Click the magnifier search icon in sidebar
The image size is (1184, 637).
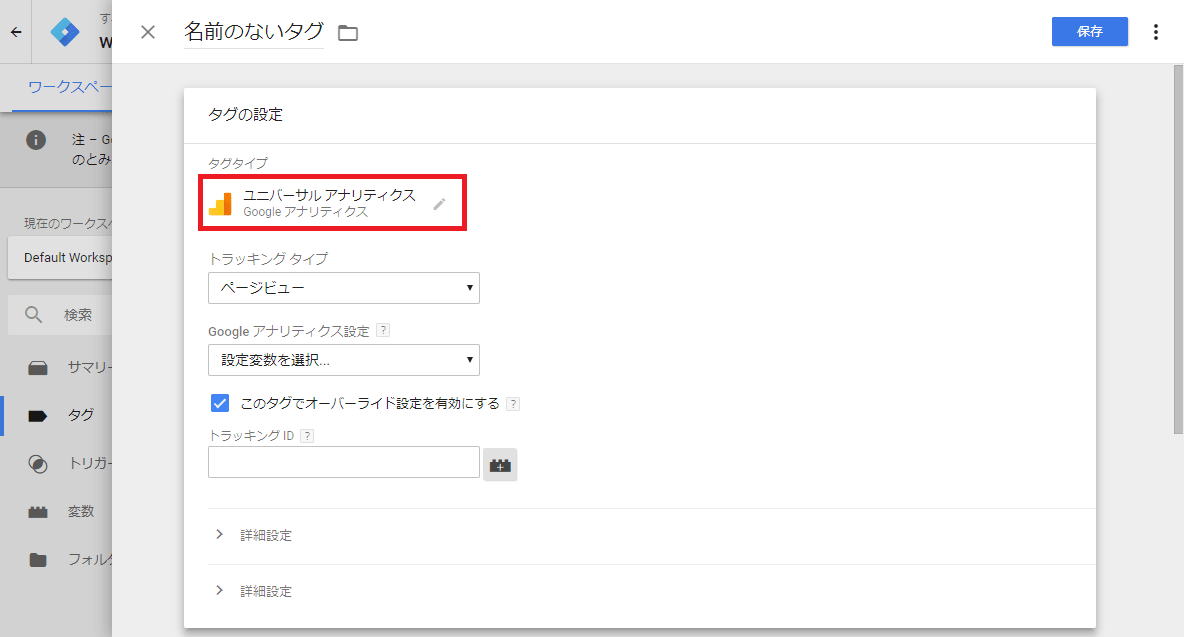tap(33, 314)
